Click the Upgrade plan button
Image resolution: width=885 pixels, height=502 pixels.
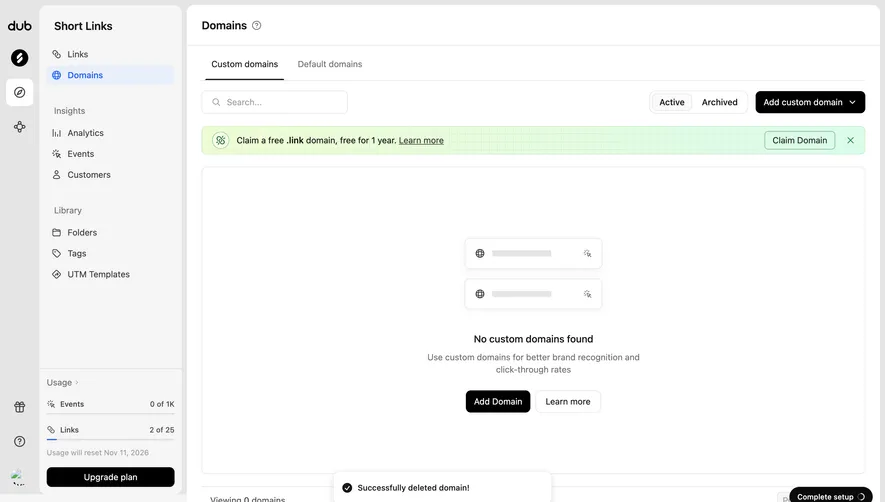point(111,477)
